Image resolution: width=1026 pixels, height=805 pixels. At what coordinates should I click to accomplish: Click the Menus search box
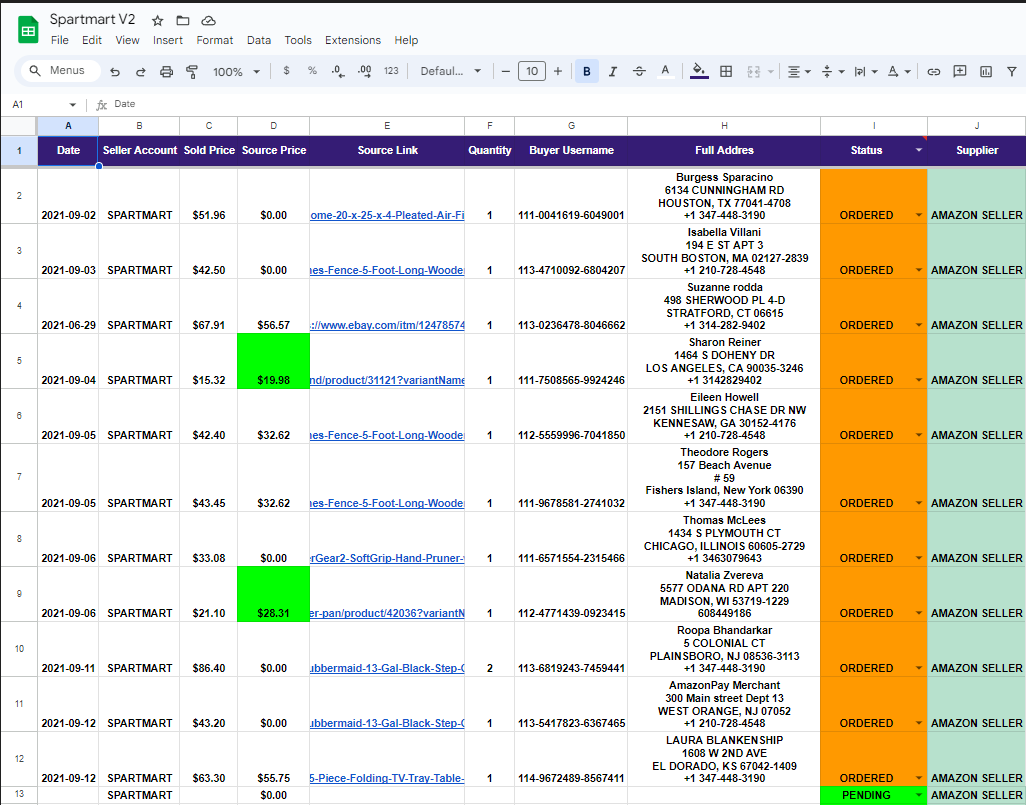point(61,71)
